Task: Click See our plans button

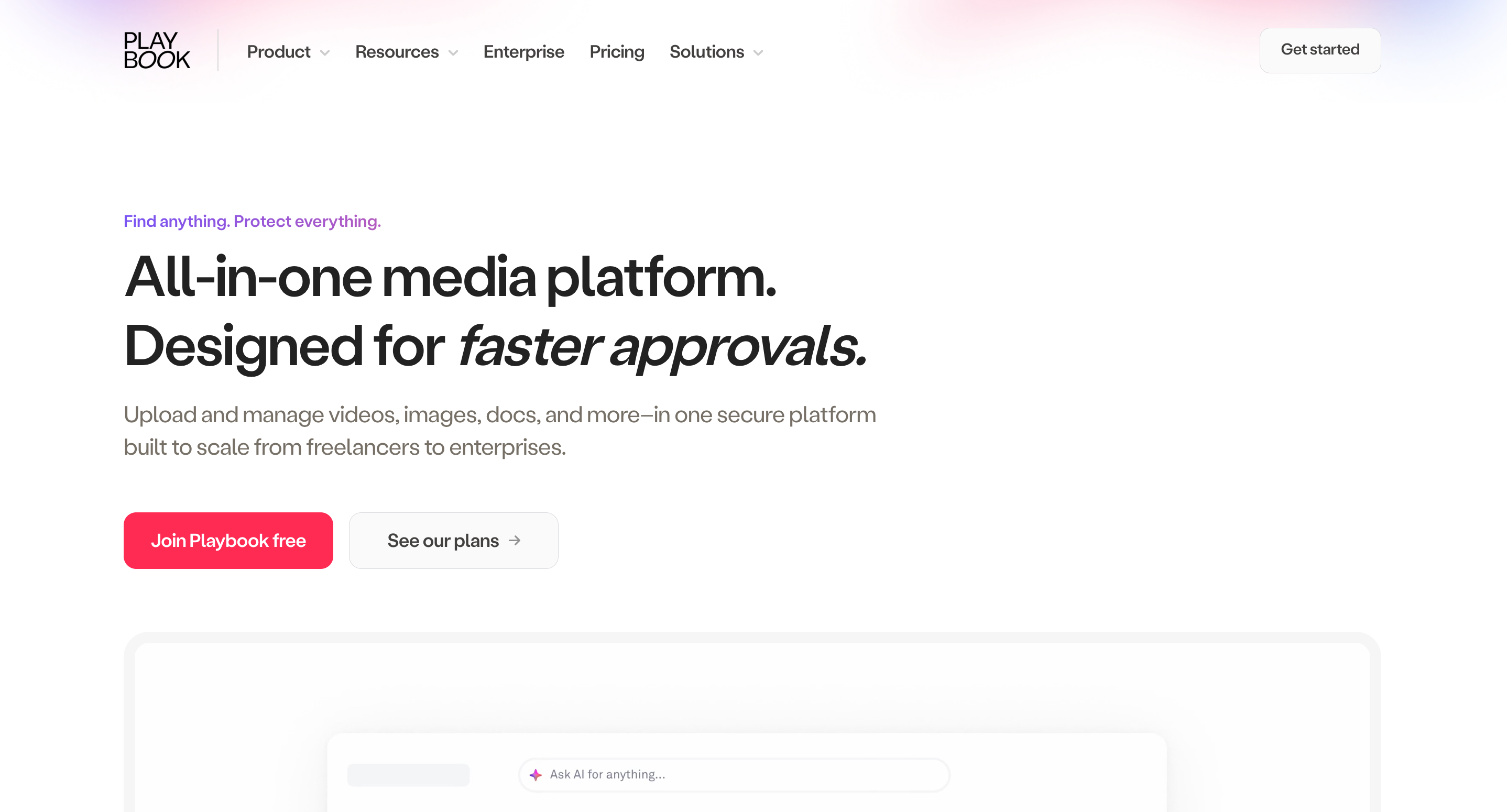Action: tap(453, 541)
